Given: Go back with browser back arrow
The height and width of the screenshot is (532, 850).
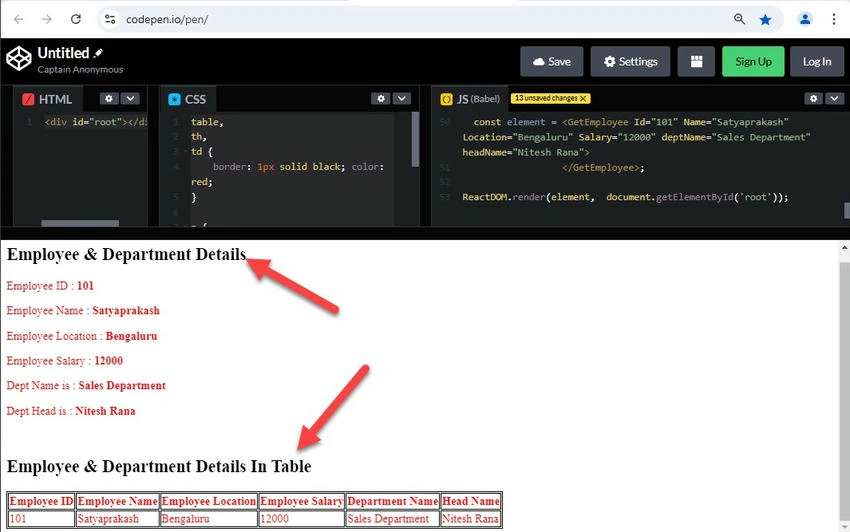Looking at the screenshot, I should click(18, 20).
